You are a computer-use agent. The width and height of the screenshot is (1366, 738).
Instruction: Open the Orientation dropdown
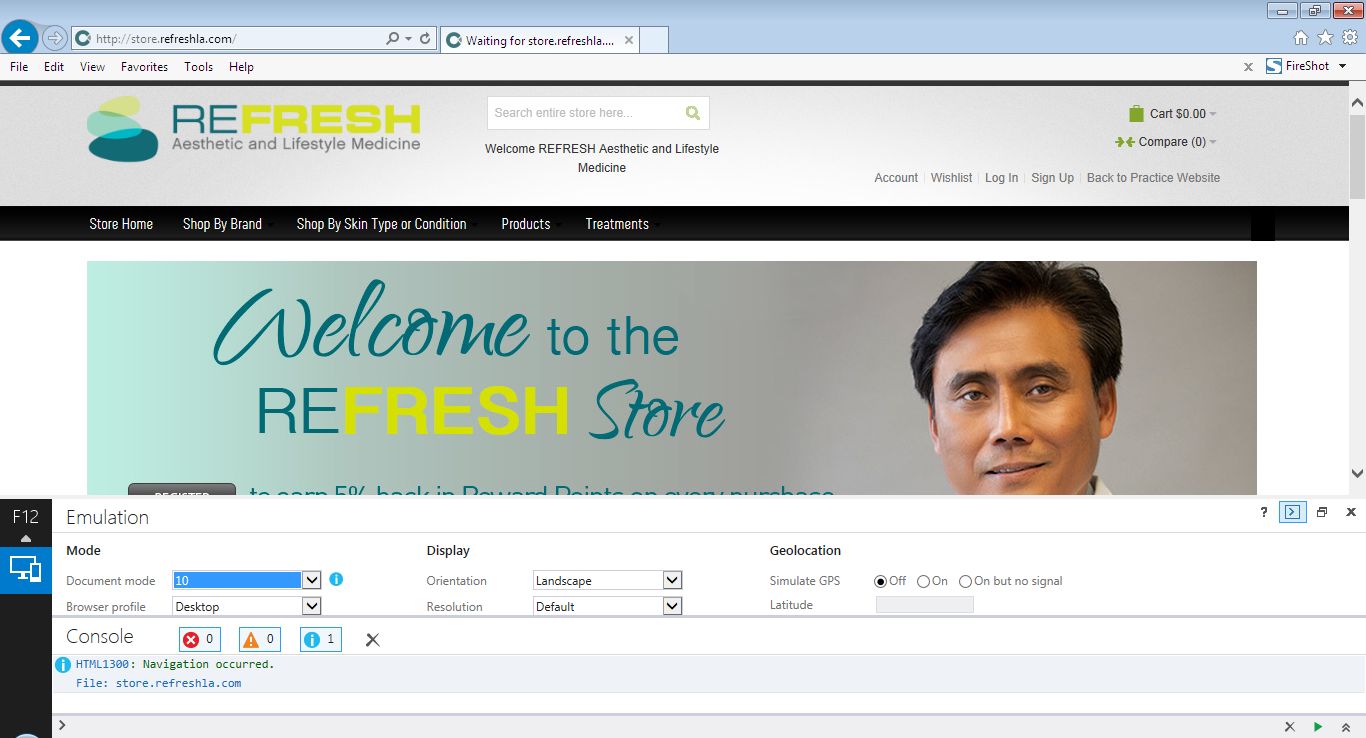(x=673, y=580)
